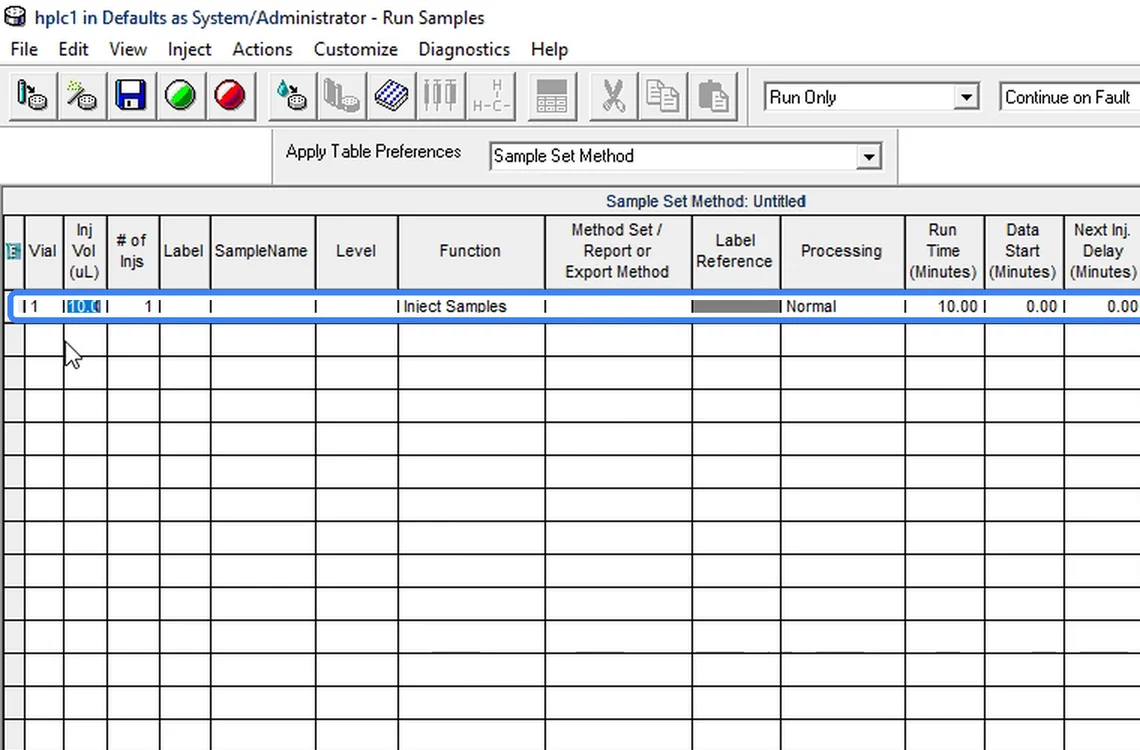Click the Sample Set Method: Untitled title

coord(705,201)
